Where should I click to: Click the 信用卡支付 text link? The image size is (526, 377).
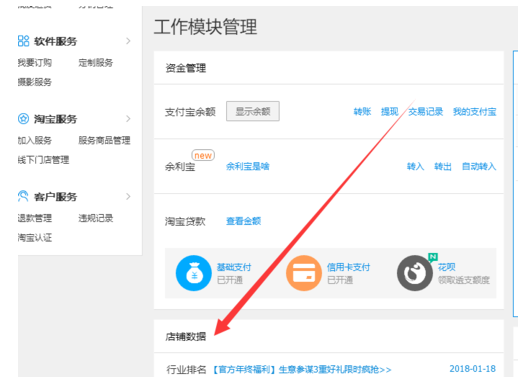click(349, 267)
